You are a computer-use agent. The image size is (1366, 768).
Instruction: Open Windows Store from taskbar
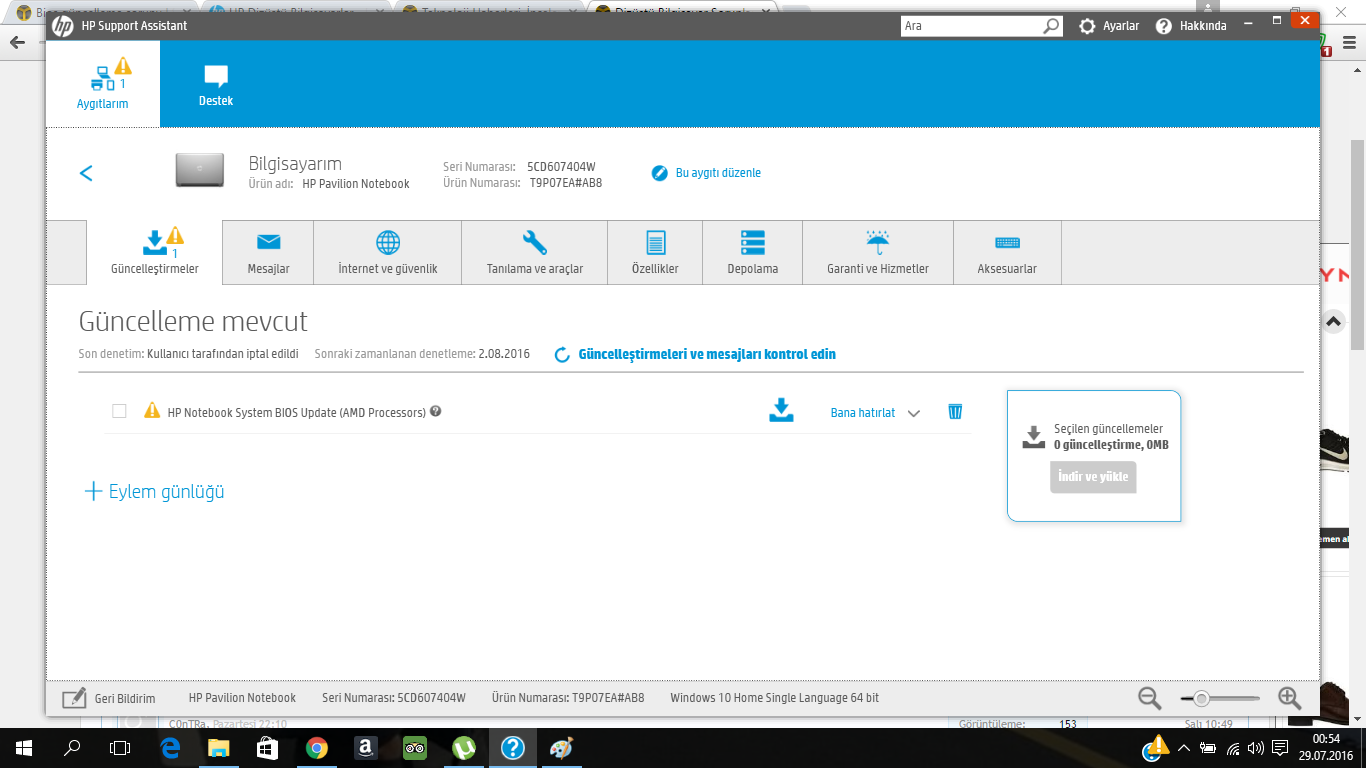point(268,747)
